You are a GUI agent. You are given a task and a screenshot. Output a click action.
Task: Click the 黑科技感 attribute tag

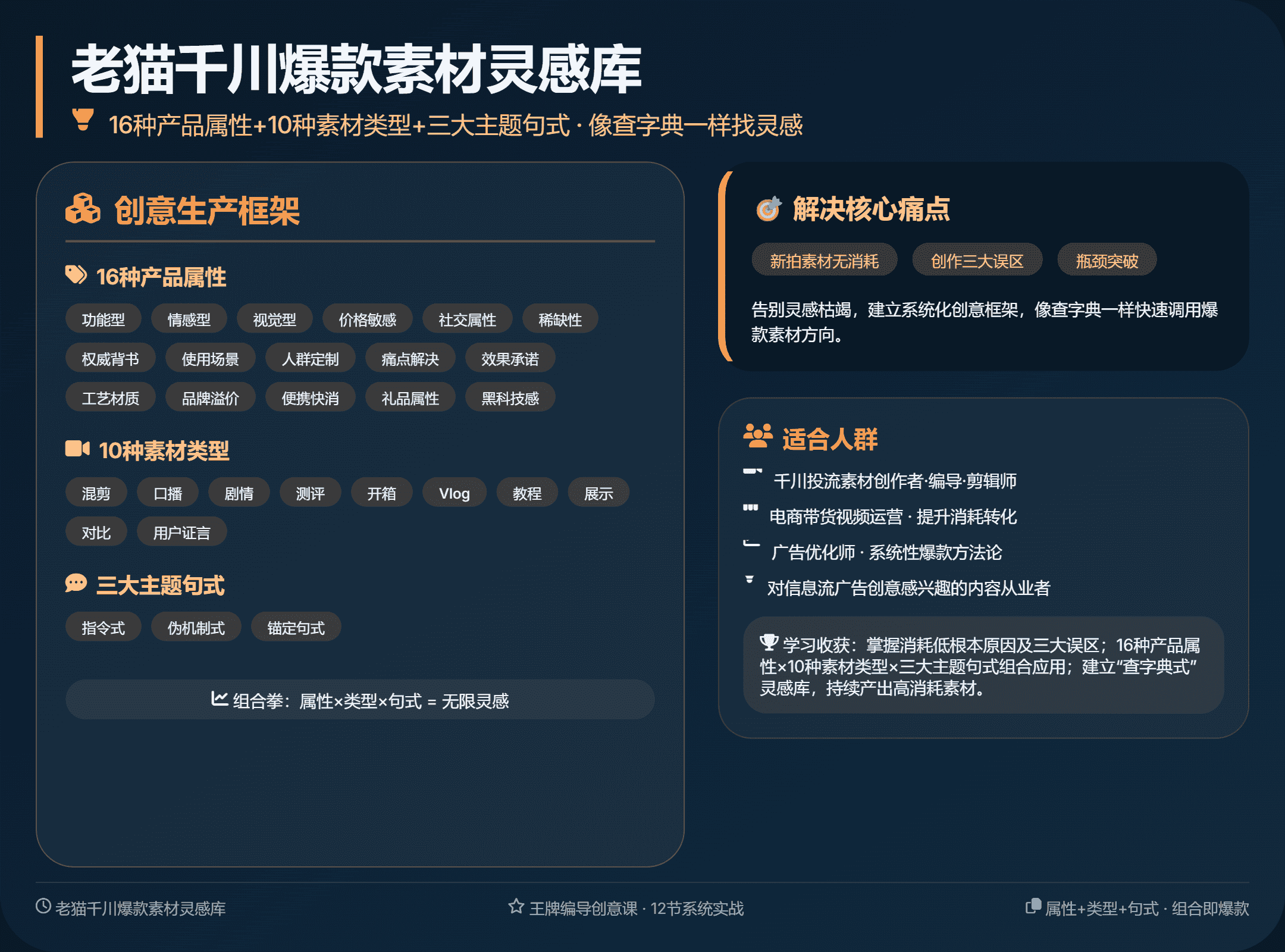(510, 398)
